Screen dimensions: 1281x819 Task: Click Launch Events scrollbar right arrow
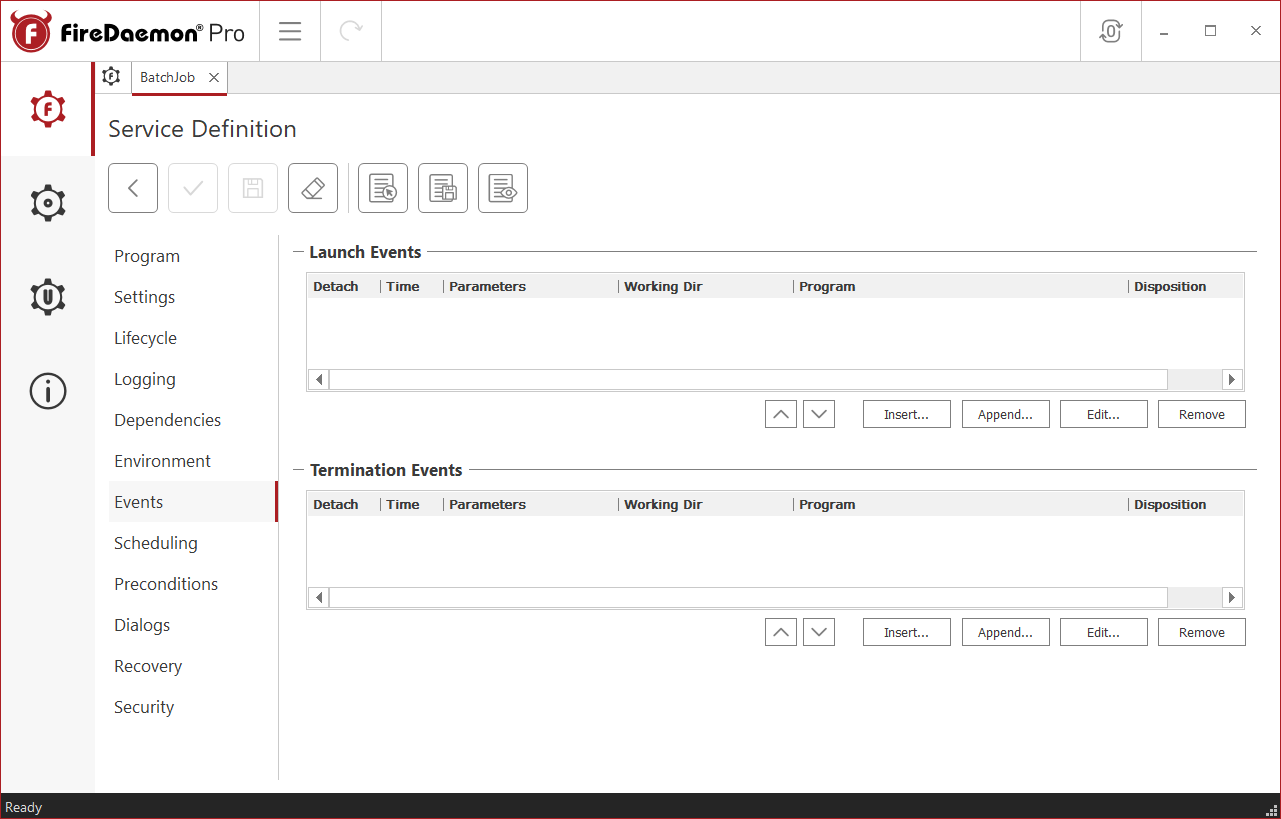(x=1232, y=380)
